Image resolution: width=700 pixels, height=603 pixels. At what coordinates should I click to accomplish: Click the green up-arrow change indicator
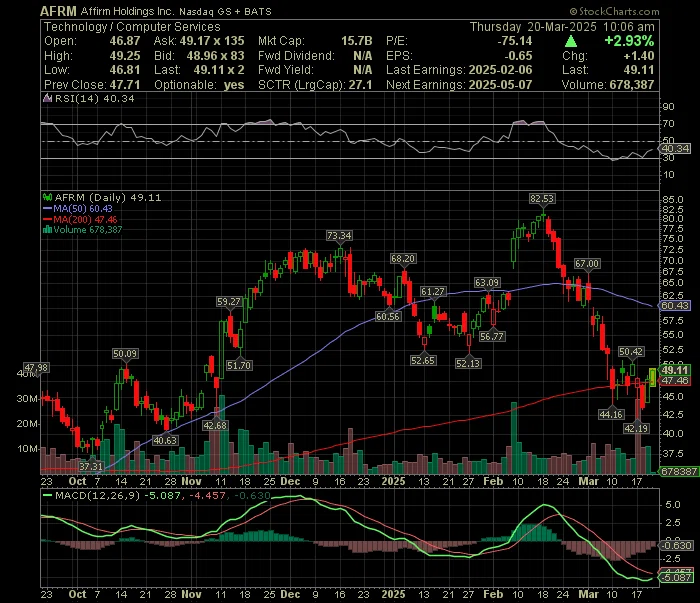[571, 42]
